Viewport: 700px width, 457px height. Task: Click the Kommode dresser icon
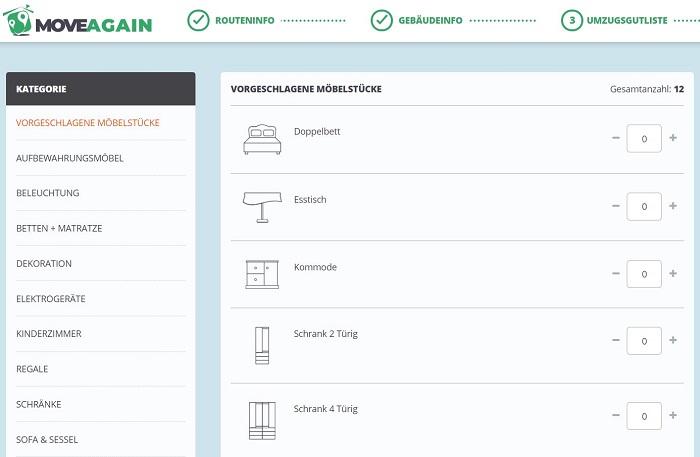262,274
